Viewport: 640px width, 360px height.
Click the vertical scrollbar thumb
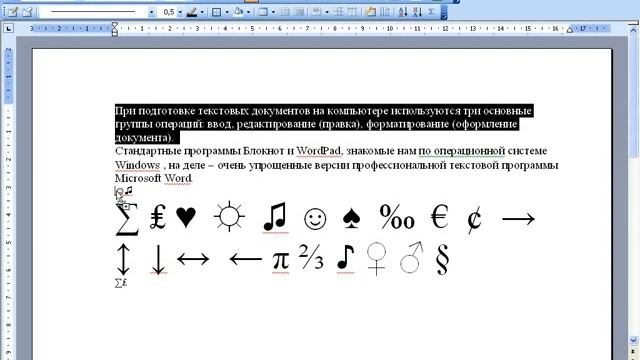[633, 96]
